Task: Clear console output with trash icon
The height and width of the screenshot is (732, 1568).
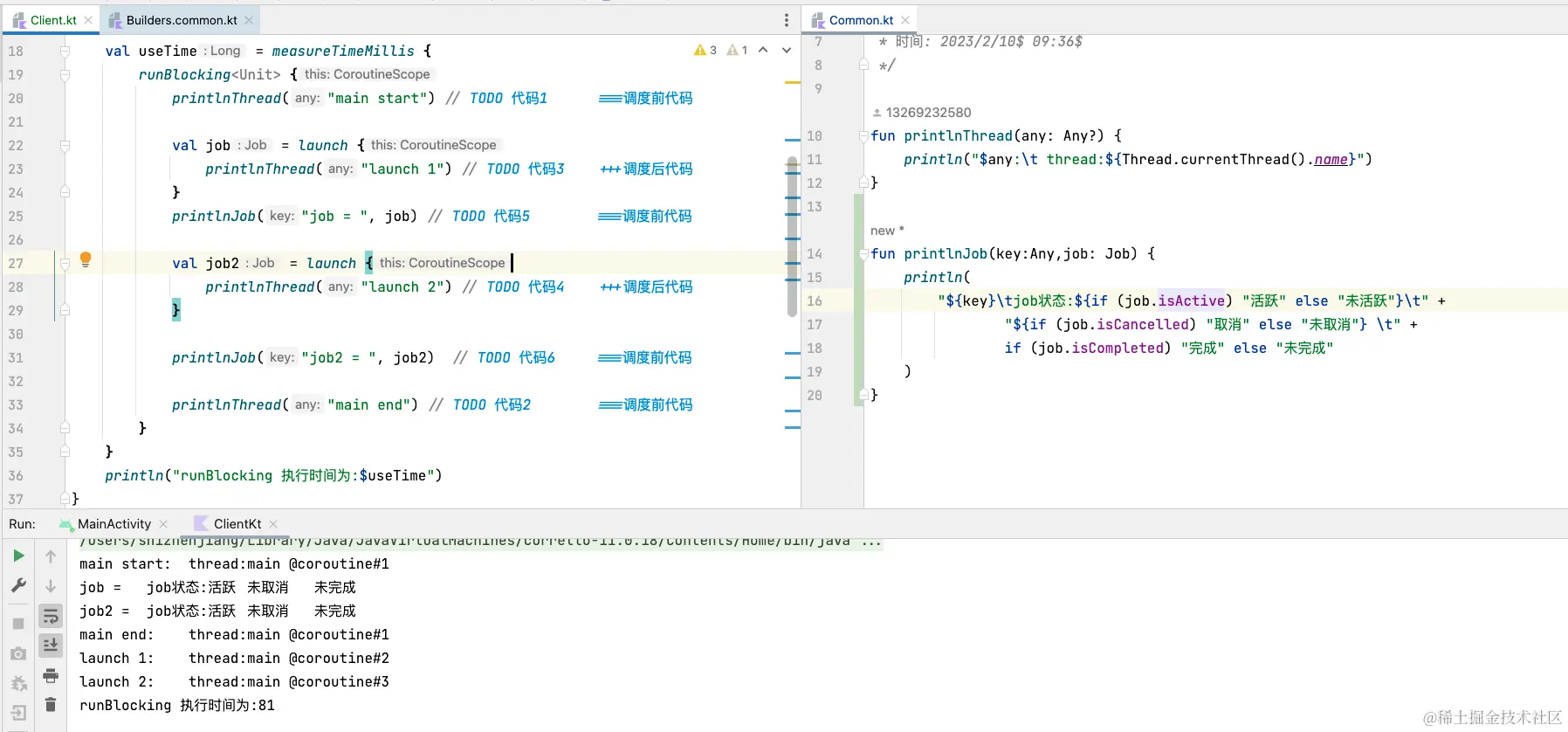Action: click(x=51, y=704)
